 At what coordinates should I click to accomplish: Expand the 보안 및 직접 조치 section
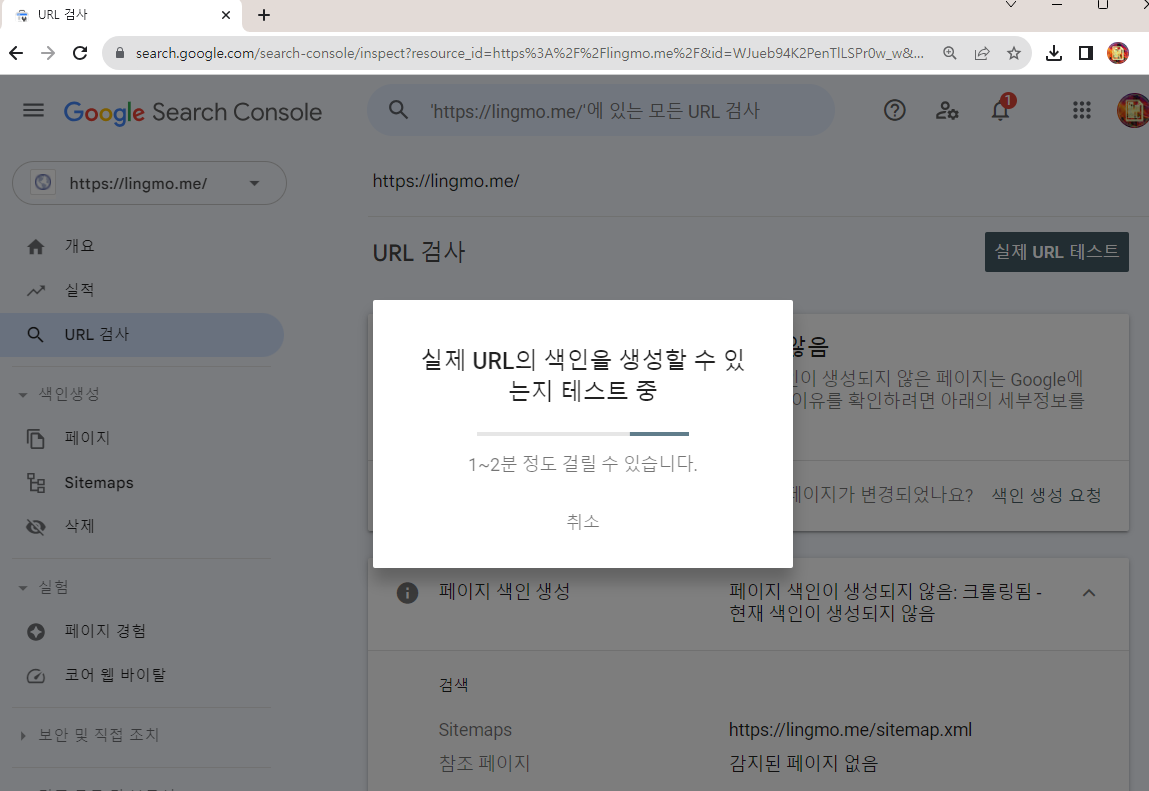(23, 735)
